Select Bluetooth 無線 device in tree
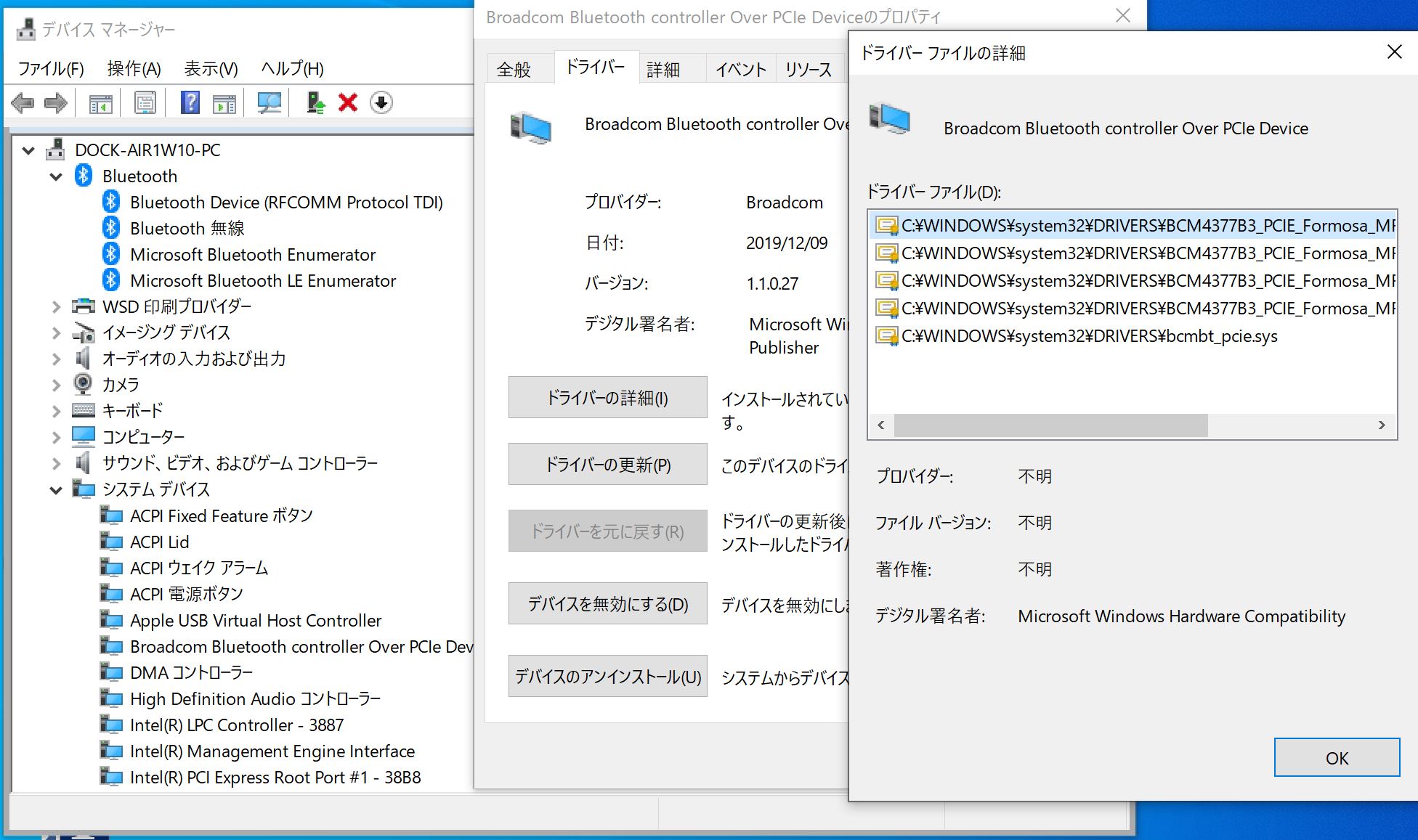 (187, 229)
